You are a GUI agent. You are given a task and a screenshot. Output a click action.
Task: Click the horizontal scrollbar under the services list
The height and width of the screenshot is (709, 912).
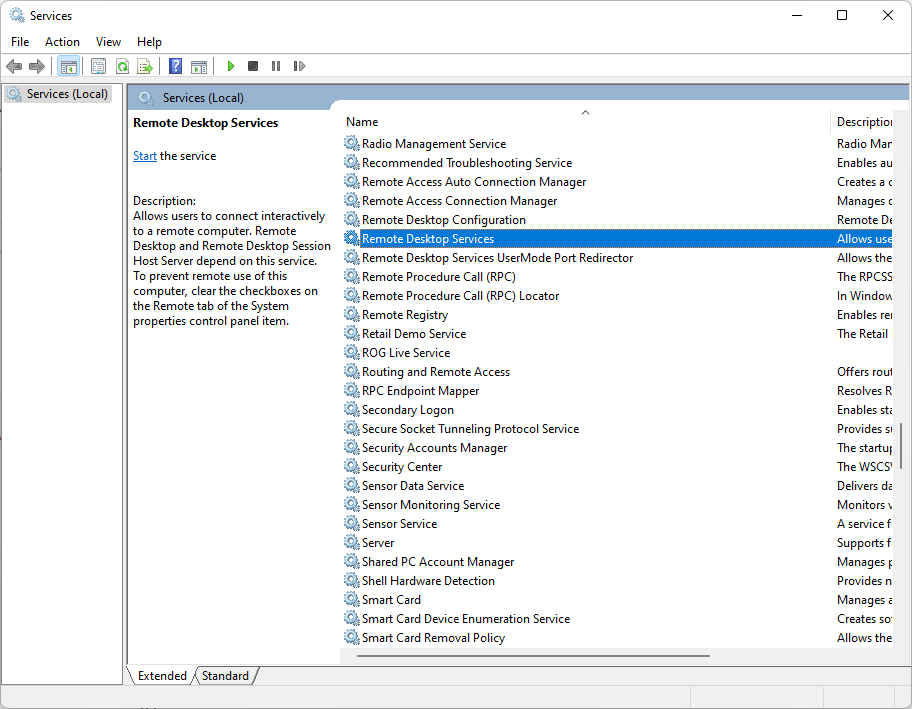(x=532, y=656)
